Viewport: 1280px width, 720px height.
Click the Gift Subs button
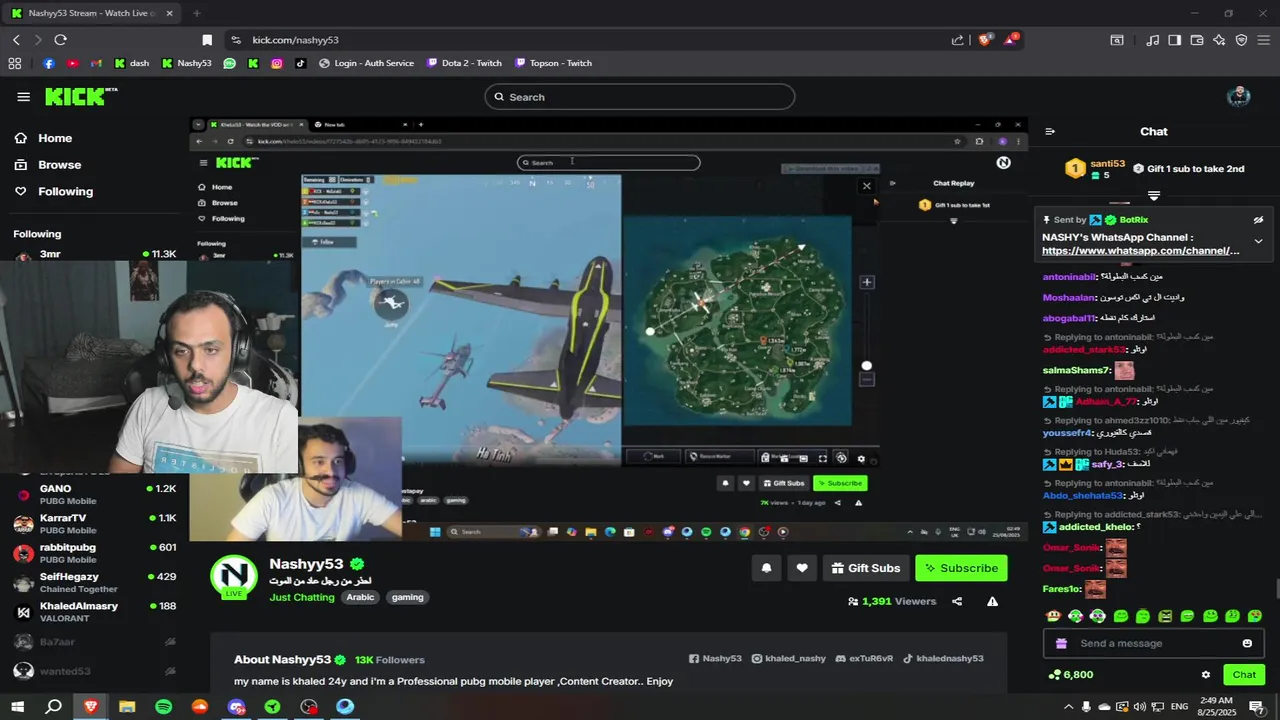pyautogui.click(x=866, y=568)
